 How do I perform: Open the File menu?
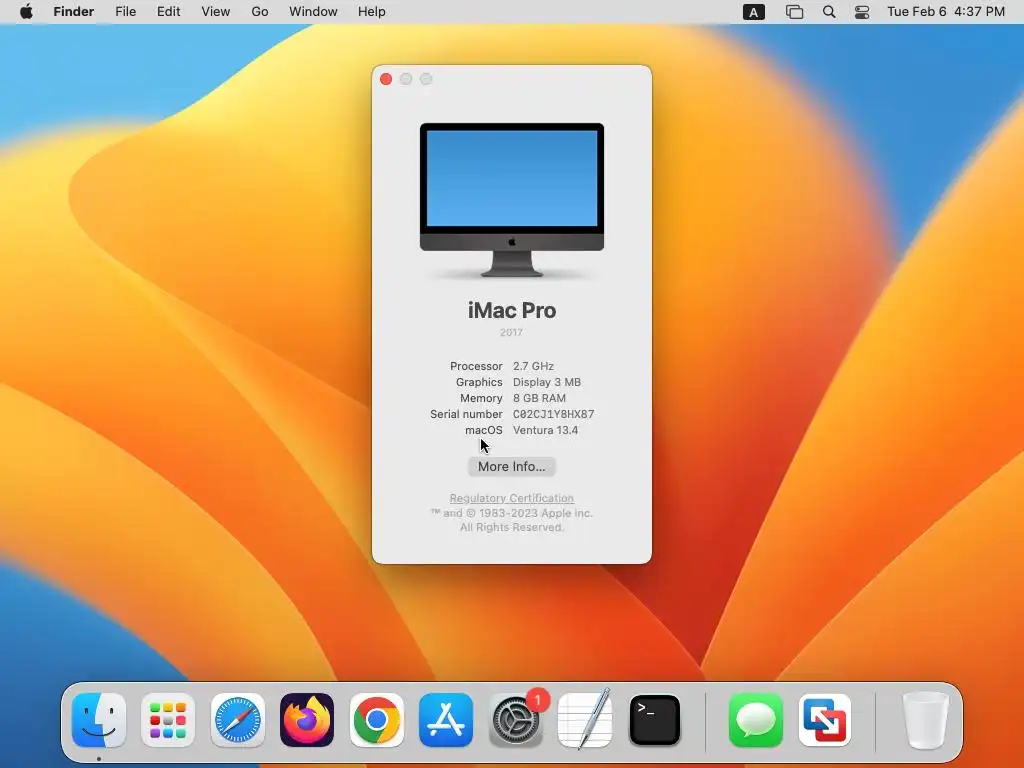point(125,12)
